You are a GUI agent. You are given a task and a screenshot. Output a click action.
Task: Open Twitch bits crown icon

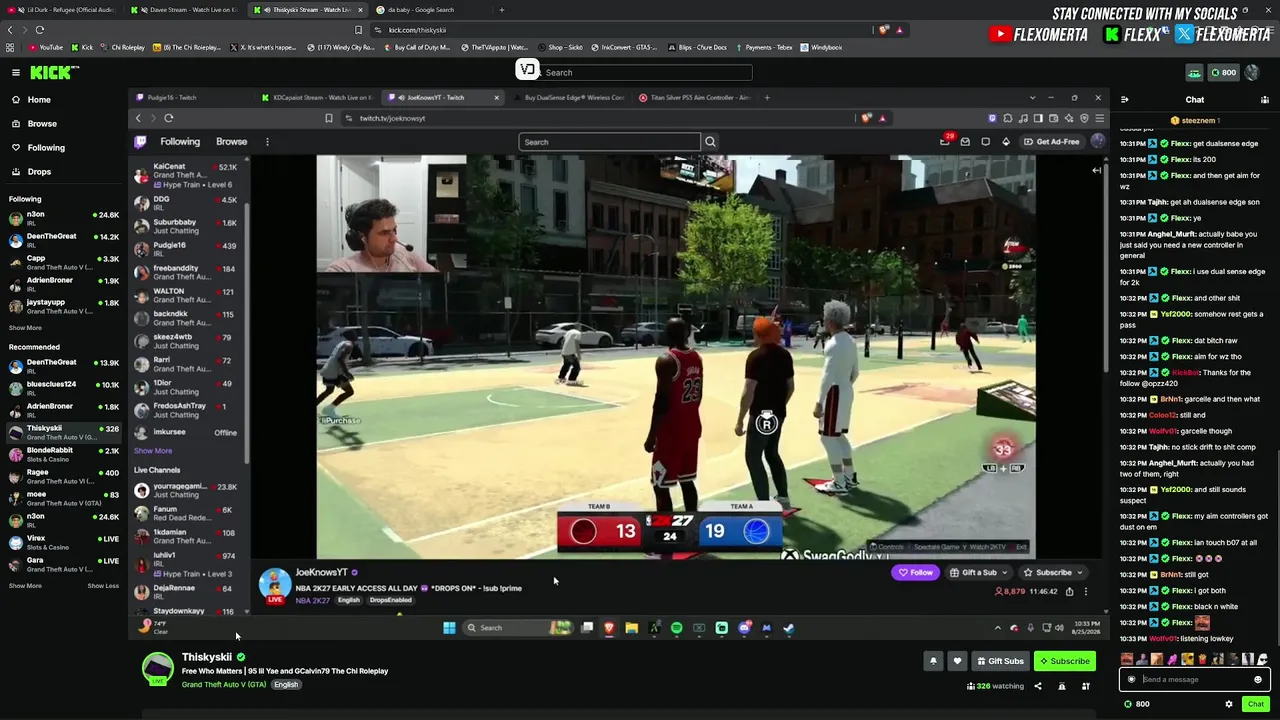click(x=1006, y=142)
